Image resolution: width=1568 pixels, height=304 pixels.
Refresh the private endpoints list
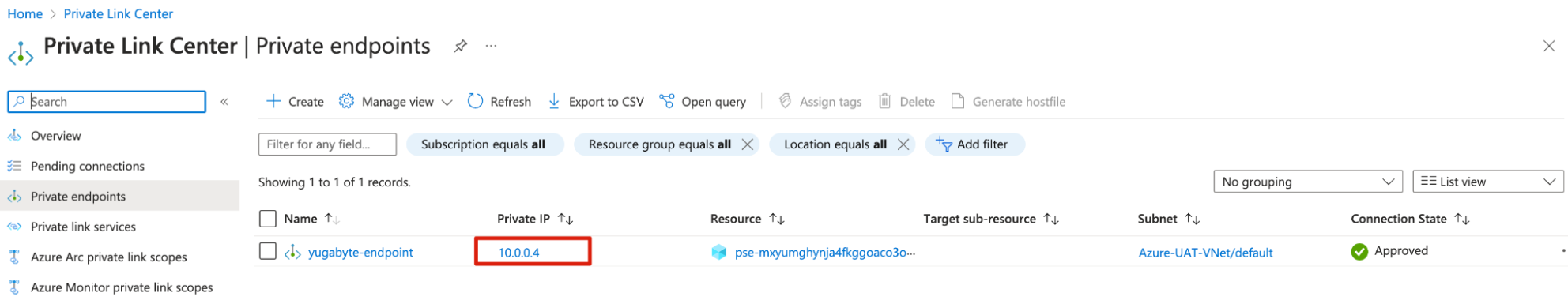499,101
